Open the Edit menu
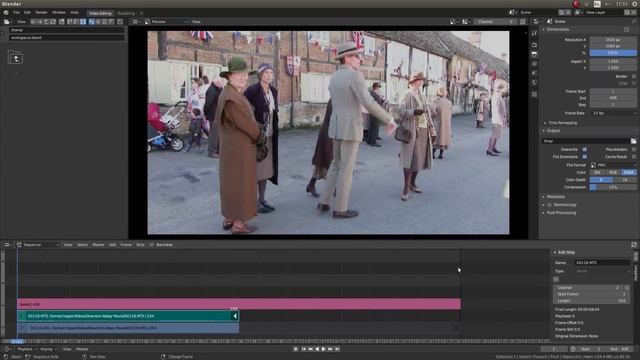The height and width of the screenshot is (360, 640). [x=27, y=13]
